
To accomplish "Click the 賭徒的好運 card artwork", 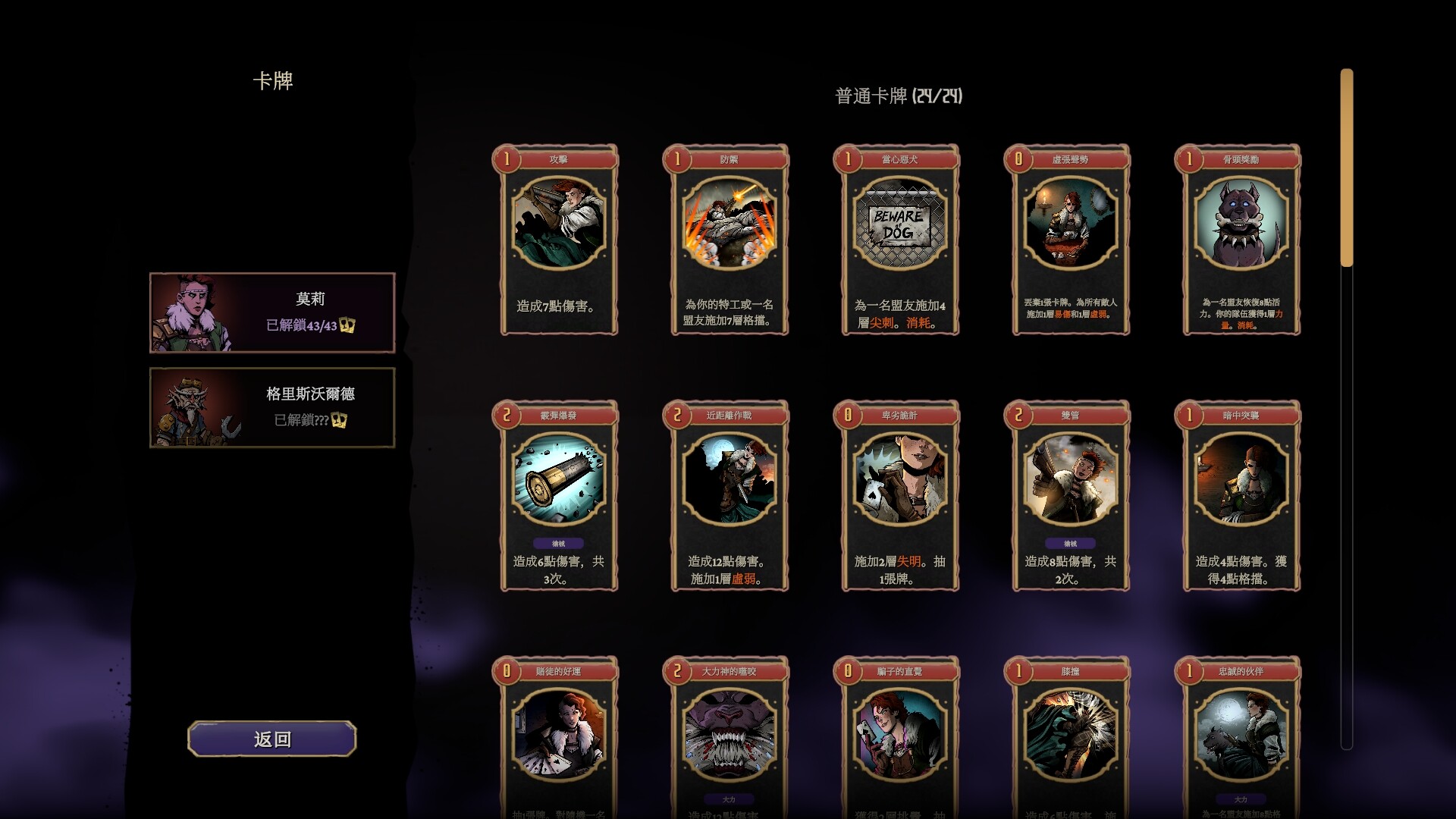I will [558, 736].
